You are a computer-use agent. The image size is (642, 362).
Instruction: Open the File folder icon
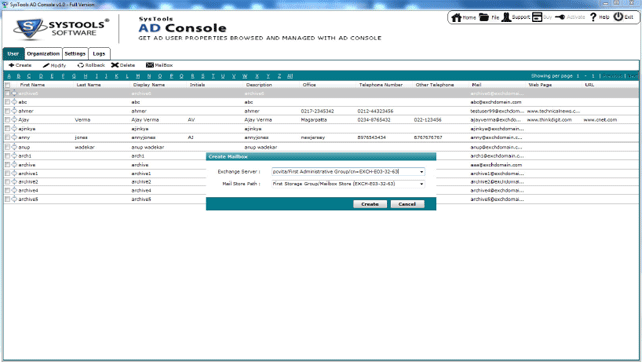pyautogui.click(x=484, y=17)
